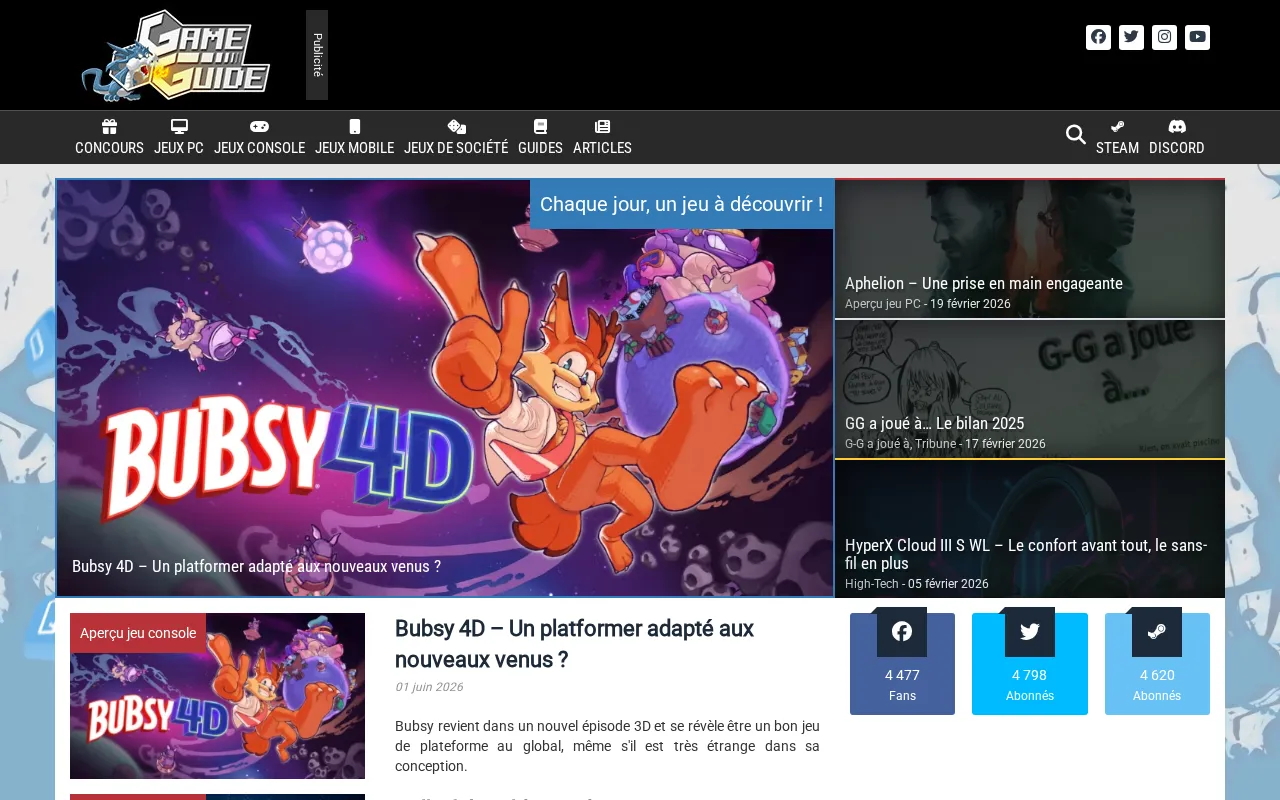The height and width of the screenshot is (800, 1280).
Task: Click the 'G-G a joué à' category link
Action: [x=876, y=444]
